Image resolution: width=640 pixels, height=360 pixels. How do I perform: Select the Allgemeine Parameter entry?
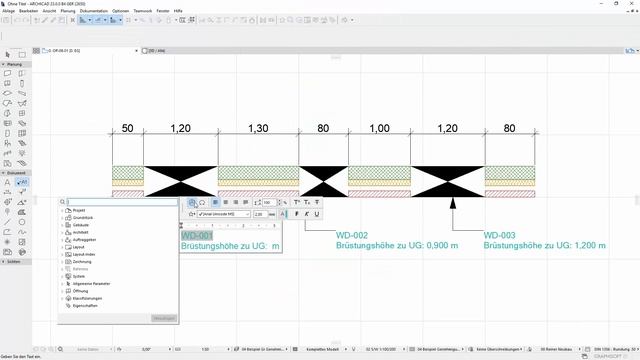coord(91,284)
